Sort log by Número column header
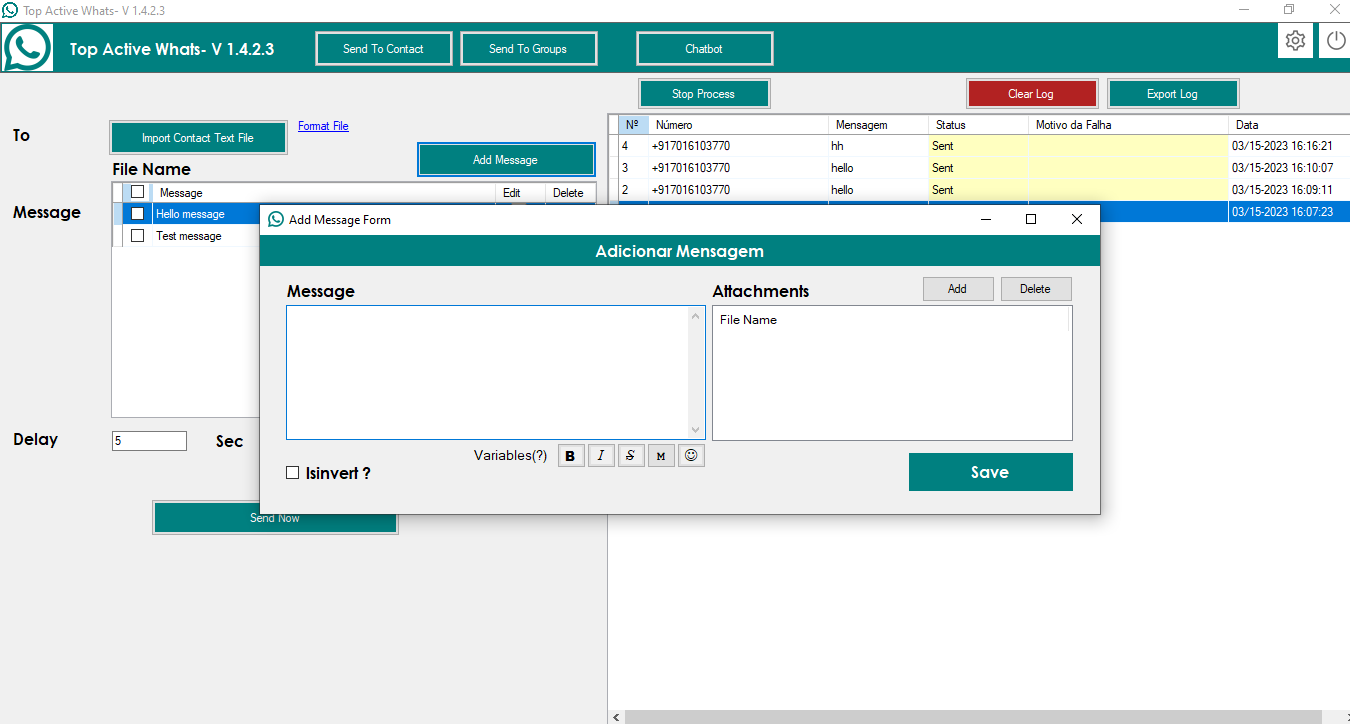Image resolution: width=1350 pixels, height=724 pixels. [738, 125]
